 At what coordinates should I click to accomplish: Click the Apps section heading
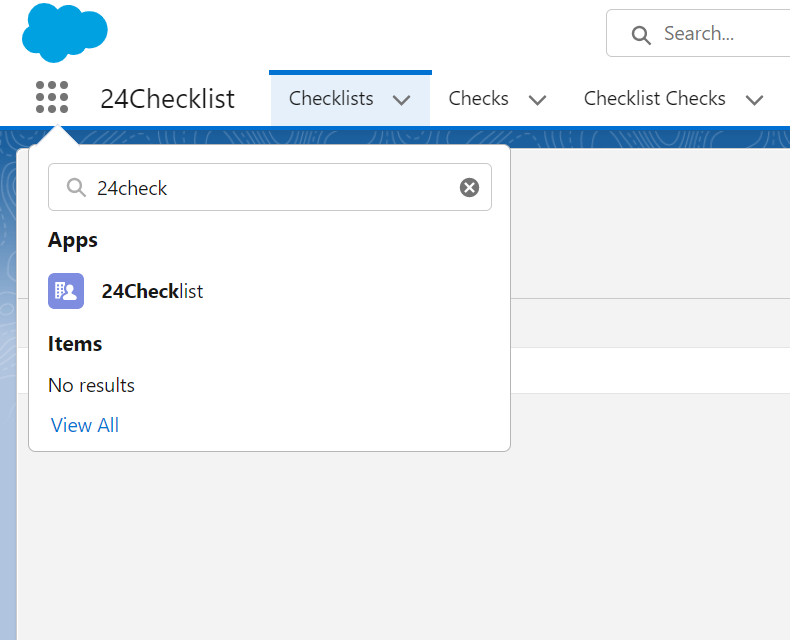(73, 240)
